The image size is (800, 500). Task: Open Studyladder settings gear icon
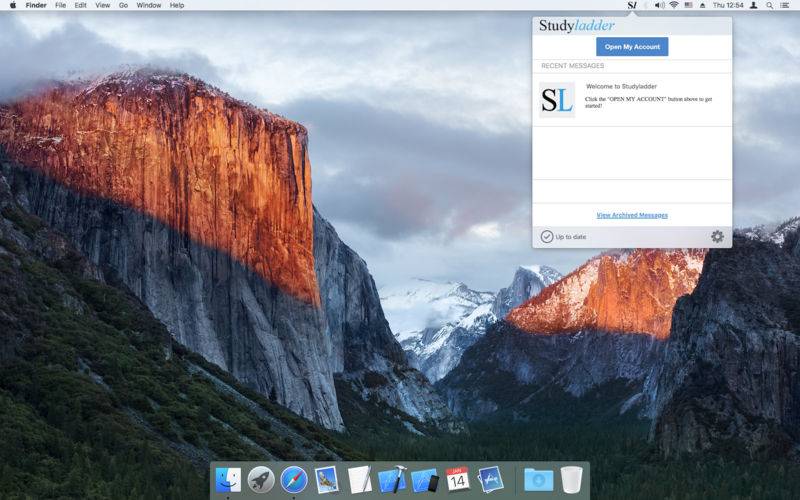(717, 237)
